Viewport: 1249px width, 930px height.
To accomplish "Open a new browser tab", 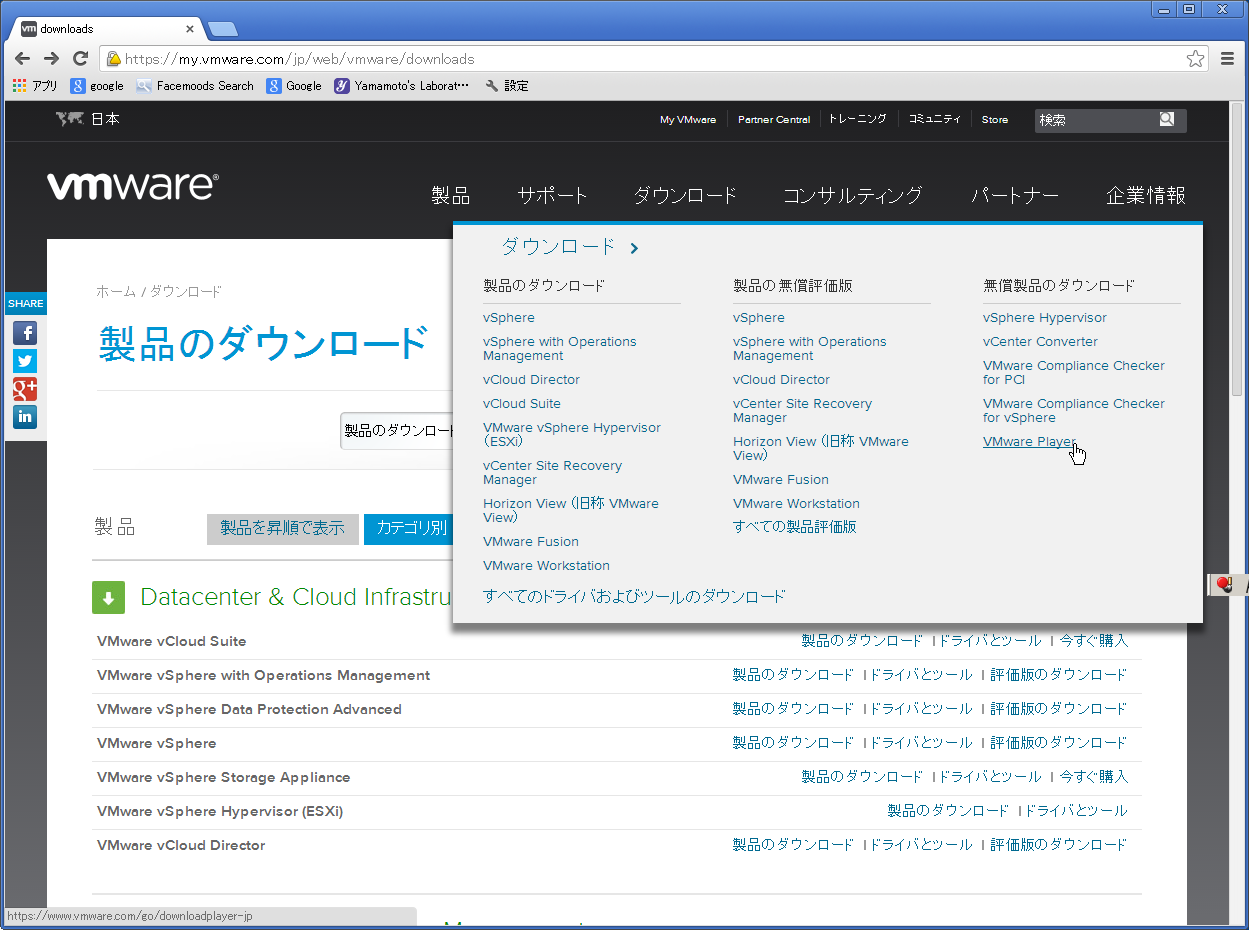I will click(221, 28).
